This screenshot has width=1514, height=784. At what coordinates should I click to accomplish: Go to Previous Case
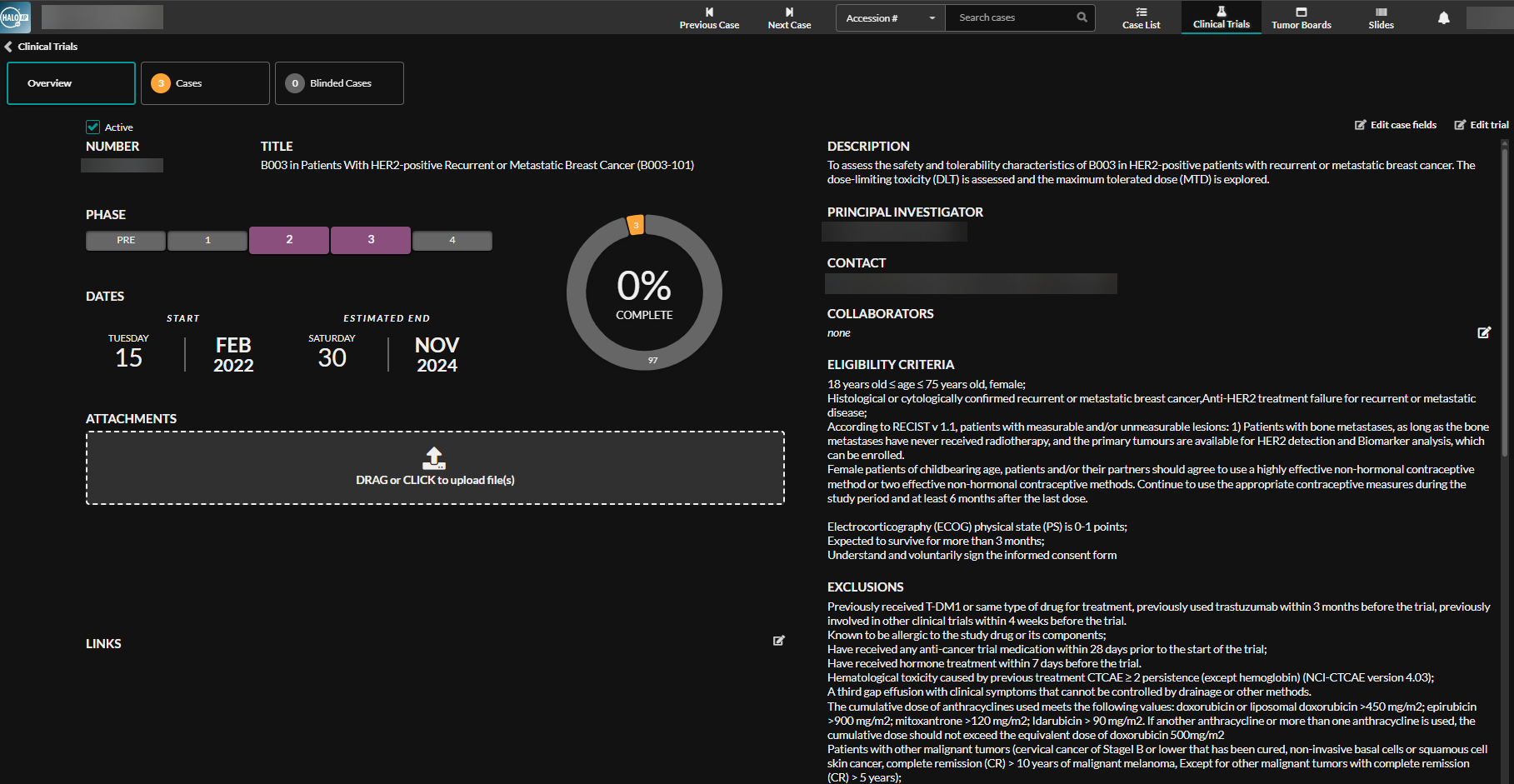pos(709,17)
